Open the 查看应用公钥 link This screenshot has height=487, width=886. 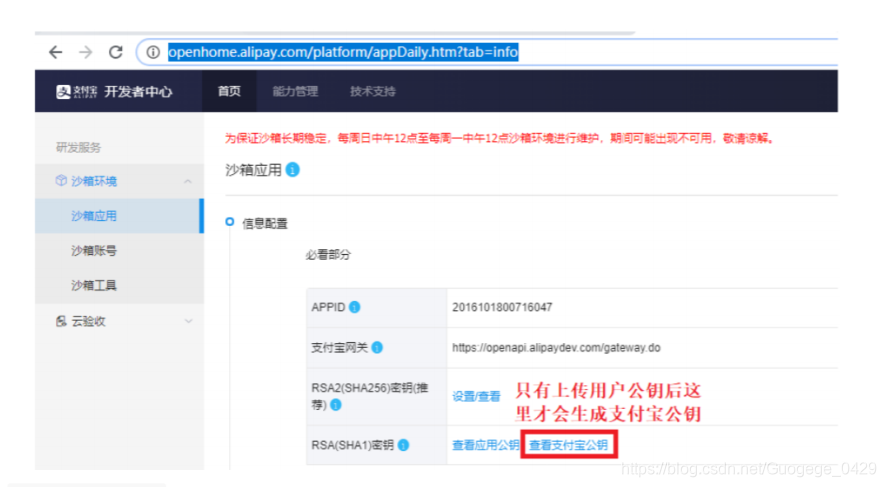tap(485, 445)
